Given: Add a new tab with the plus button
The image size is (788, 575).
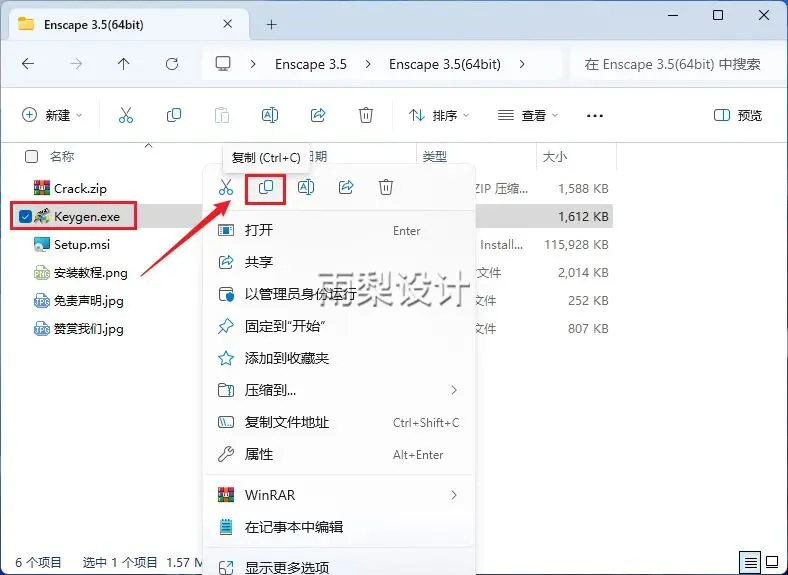Looking at the screenshot, I should pos(271,25).
